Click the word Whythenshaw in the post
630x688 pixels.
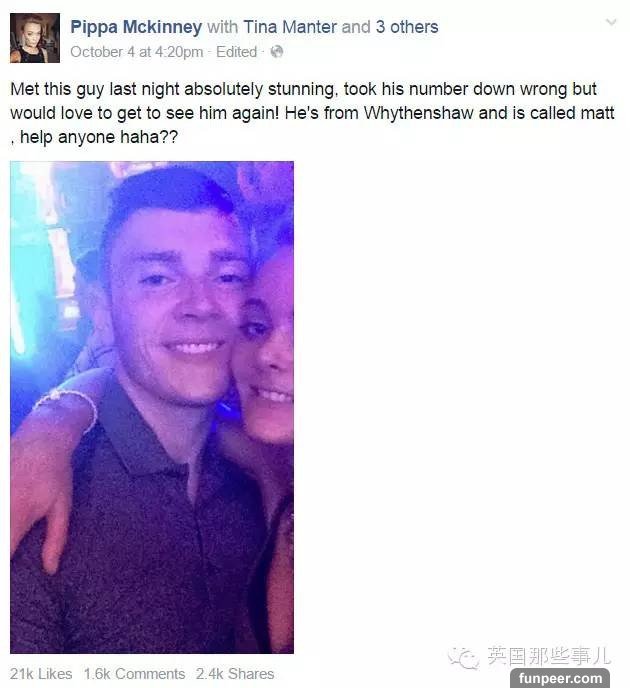coord(419,113)
